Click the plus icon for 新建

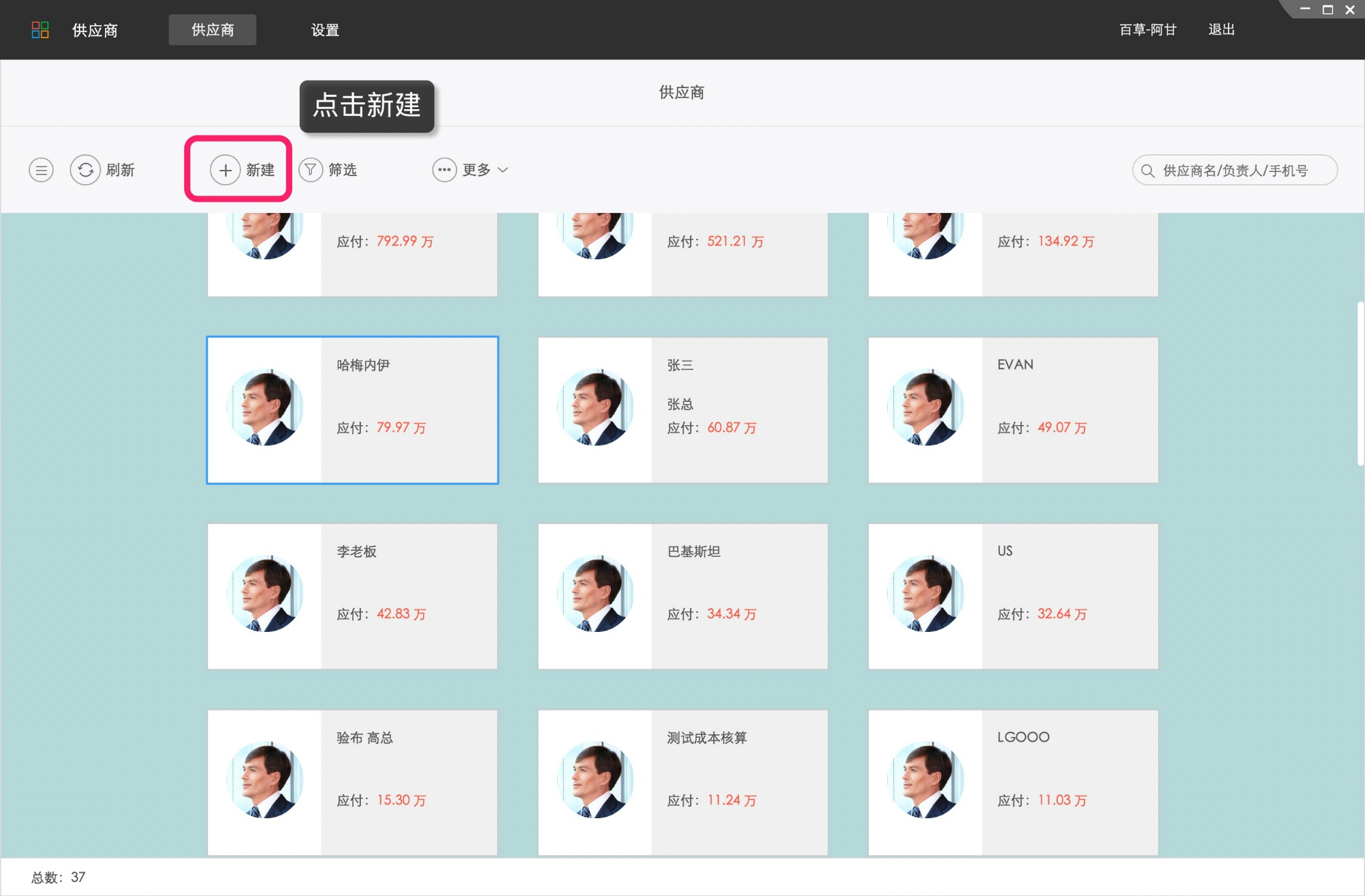tap(225, 170)
